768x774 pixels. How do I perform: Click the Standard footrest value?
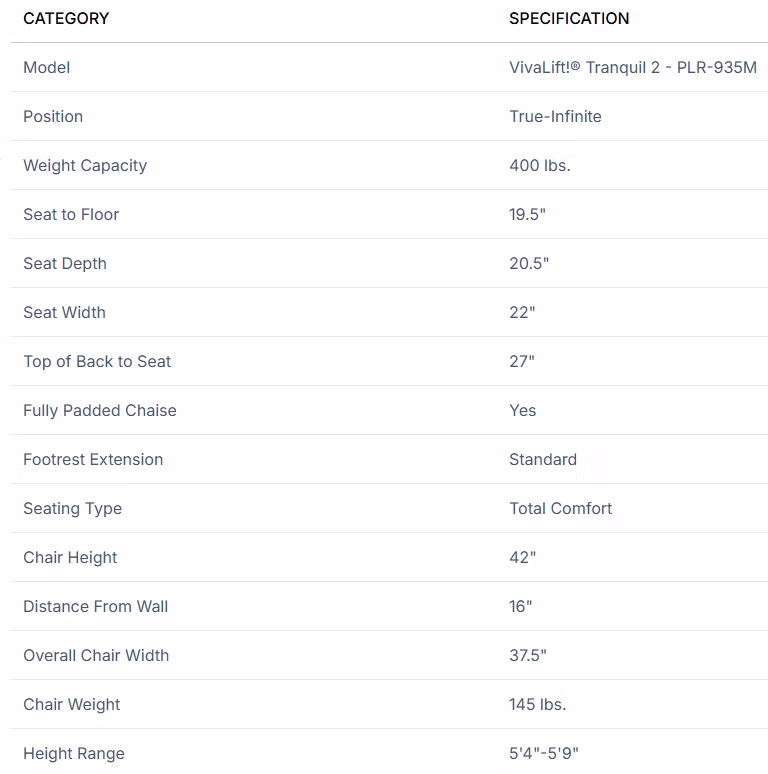click(543, 459)
